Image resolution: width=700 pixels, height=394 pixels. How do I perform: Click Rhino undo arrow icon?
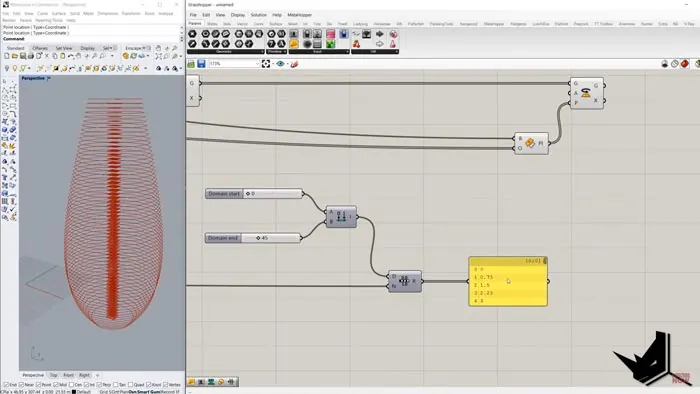[x=71, y=56]
